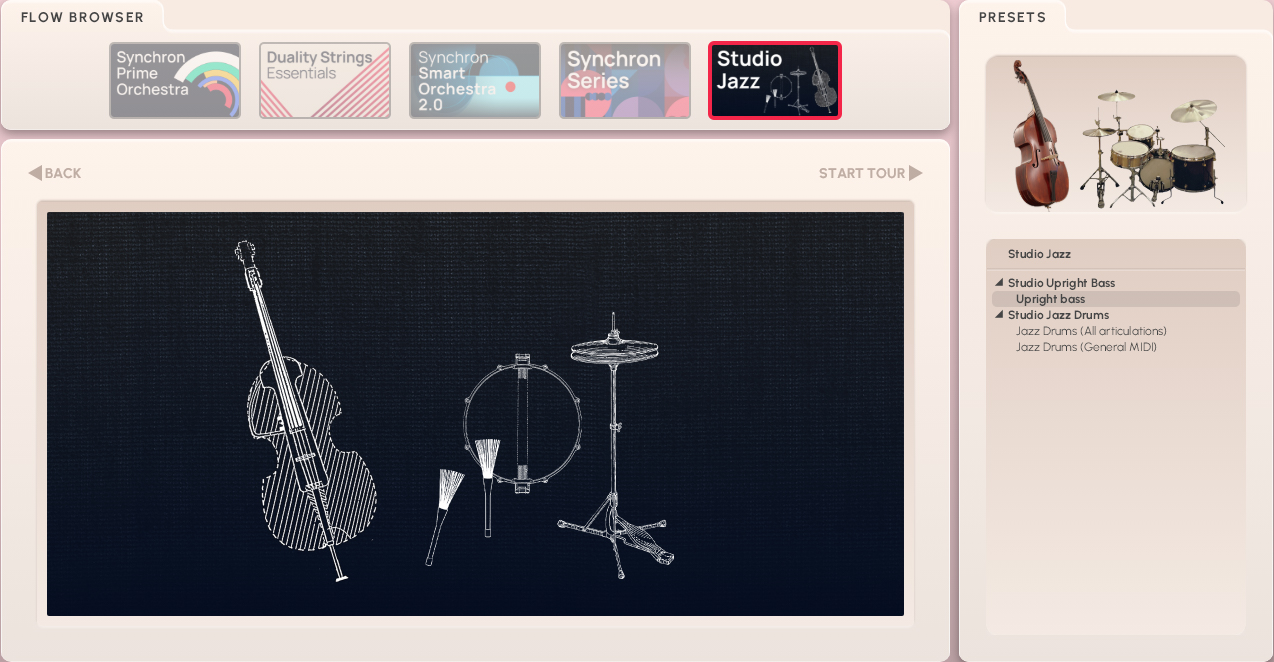Open the Synchron Series library tile
This screenshot has height=662, width=1274.
point(625,80)
